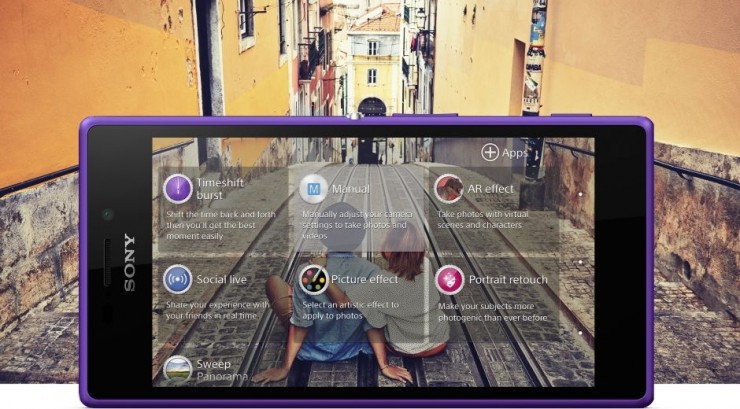Select the 'Manual' mode title
Viewport: 740px width, 409px height.
(350, 188)
